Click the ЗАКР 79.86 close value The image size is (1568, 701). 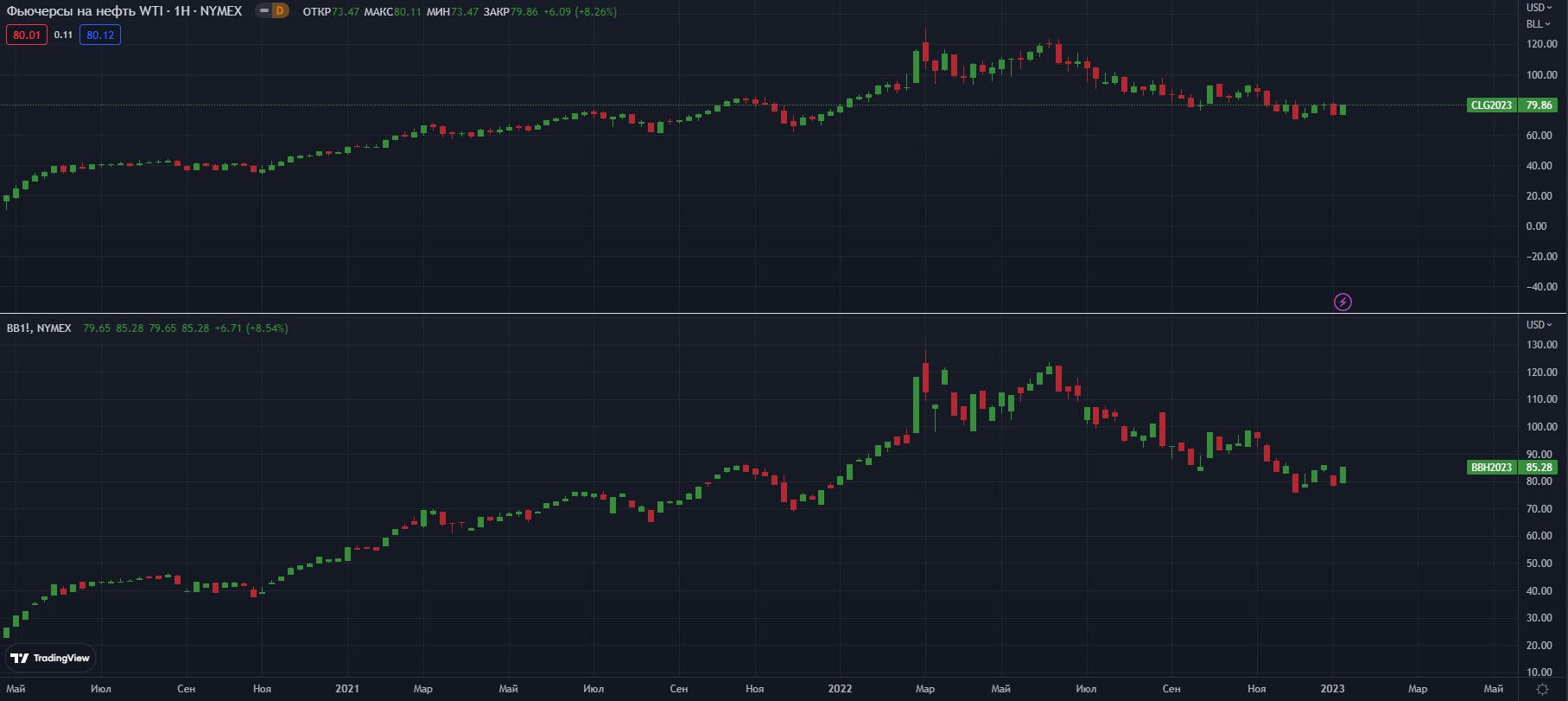(511, 12)
